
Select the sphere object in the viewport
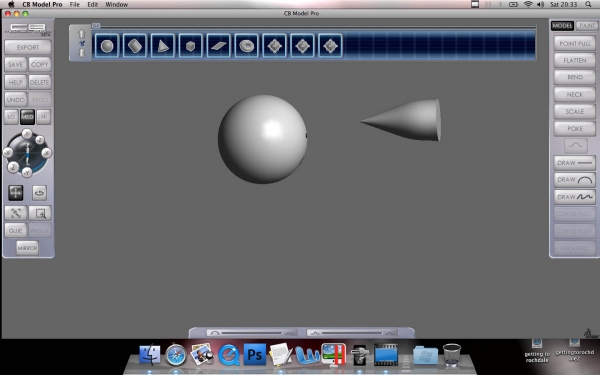click(x=262, y=139)
